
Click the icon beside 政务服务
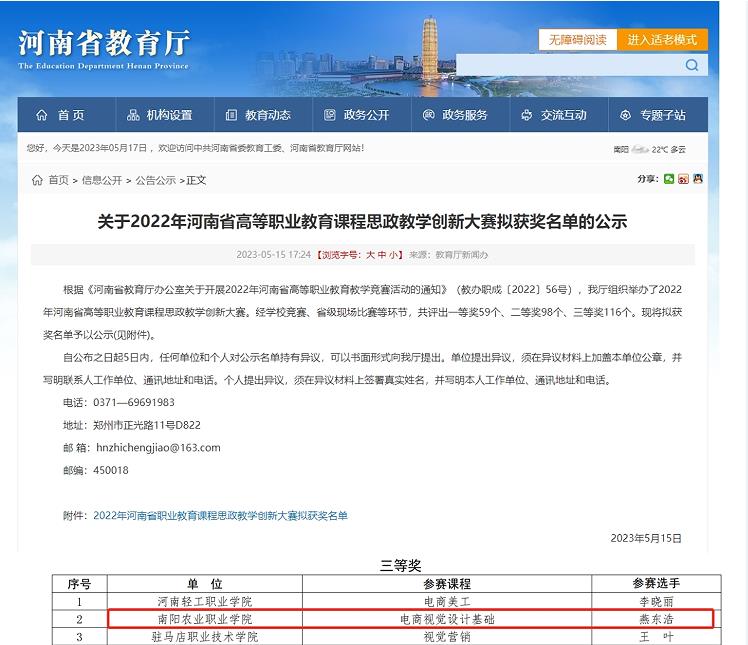click(x=428, y=115)
